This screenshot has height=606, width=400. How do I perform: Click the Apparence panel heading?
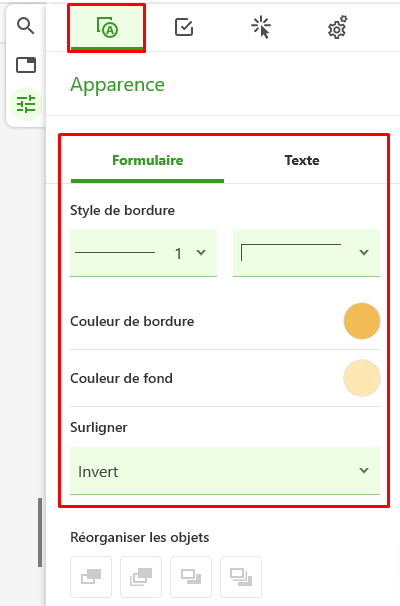(x=117, y=85)
